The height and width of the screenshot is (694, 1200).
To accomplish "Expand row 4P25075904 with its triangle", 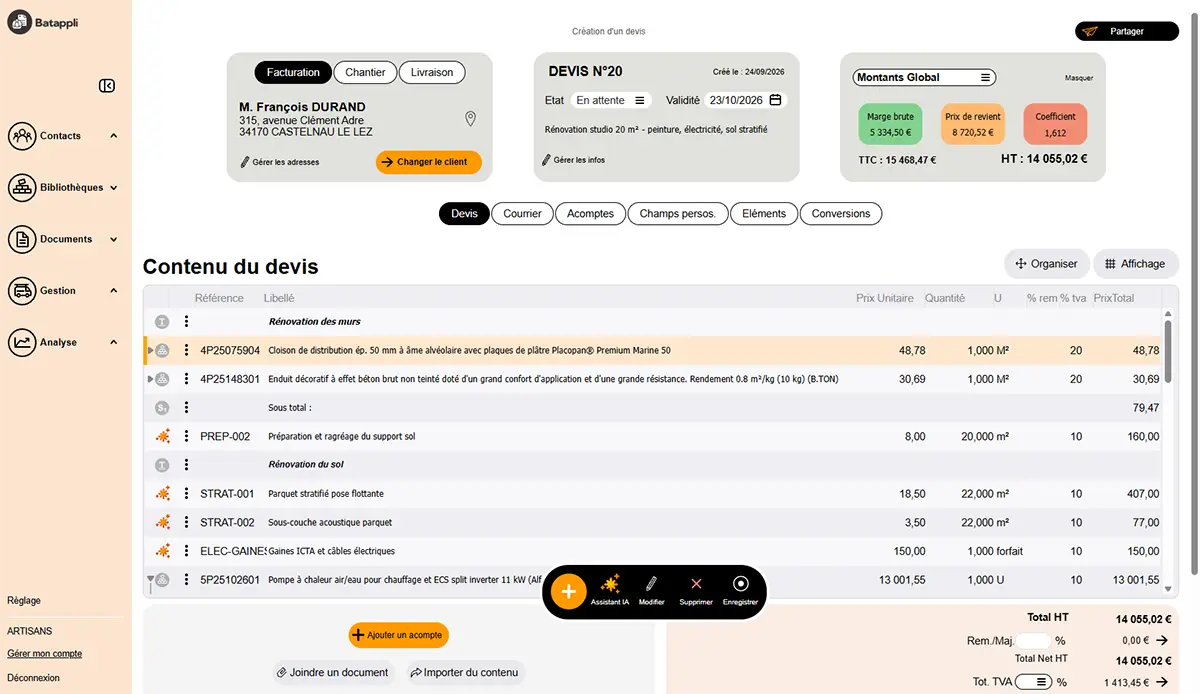I will click(x=150, y=351).
